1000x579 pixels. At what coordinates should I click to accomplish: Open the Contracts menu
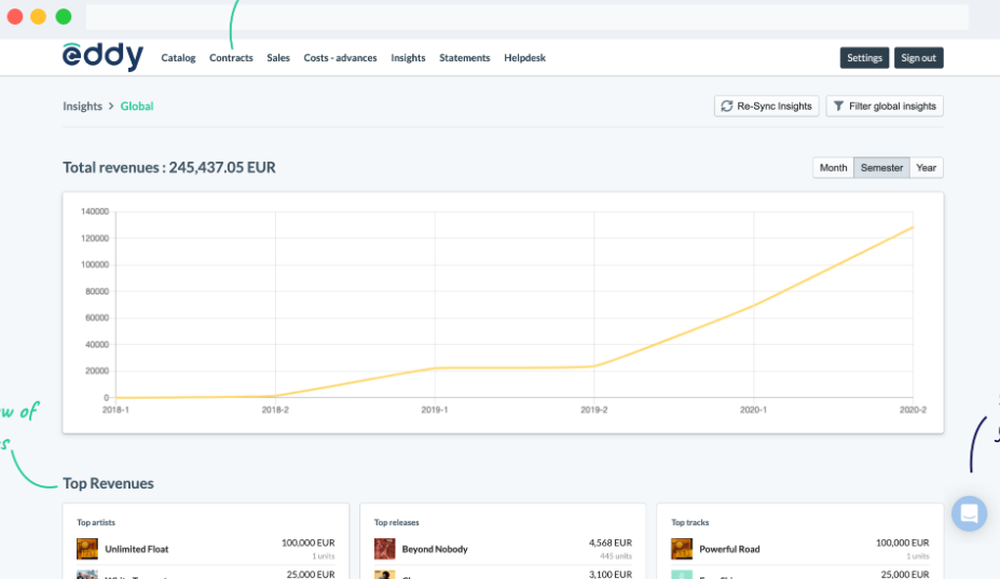[x=231, y=58]
